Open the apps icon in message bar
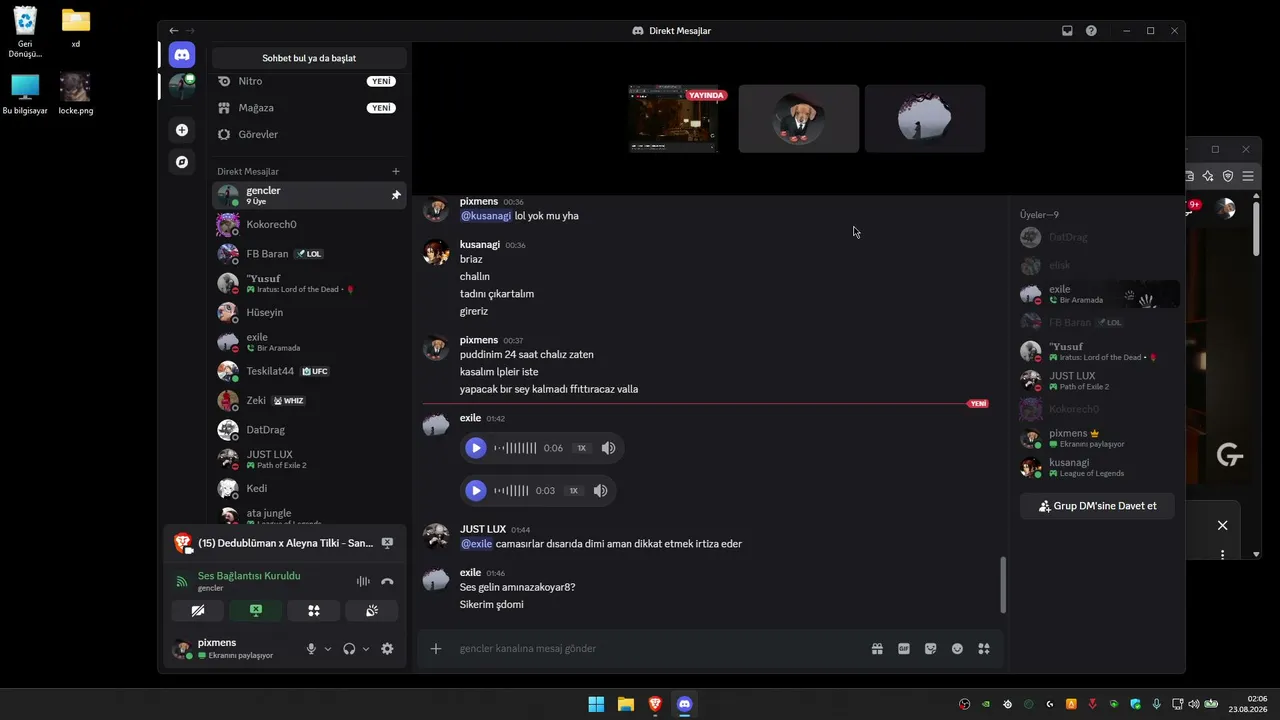This screenshot has width=1280, height=720. click(x=984, y=649)
